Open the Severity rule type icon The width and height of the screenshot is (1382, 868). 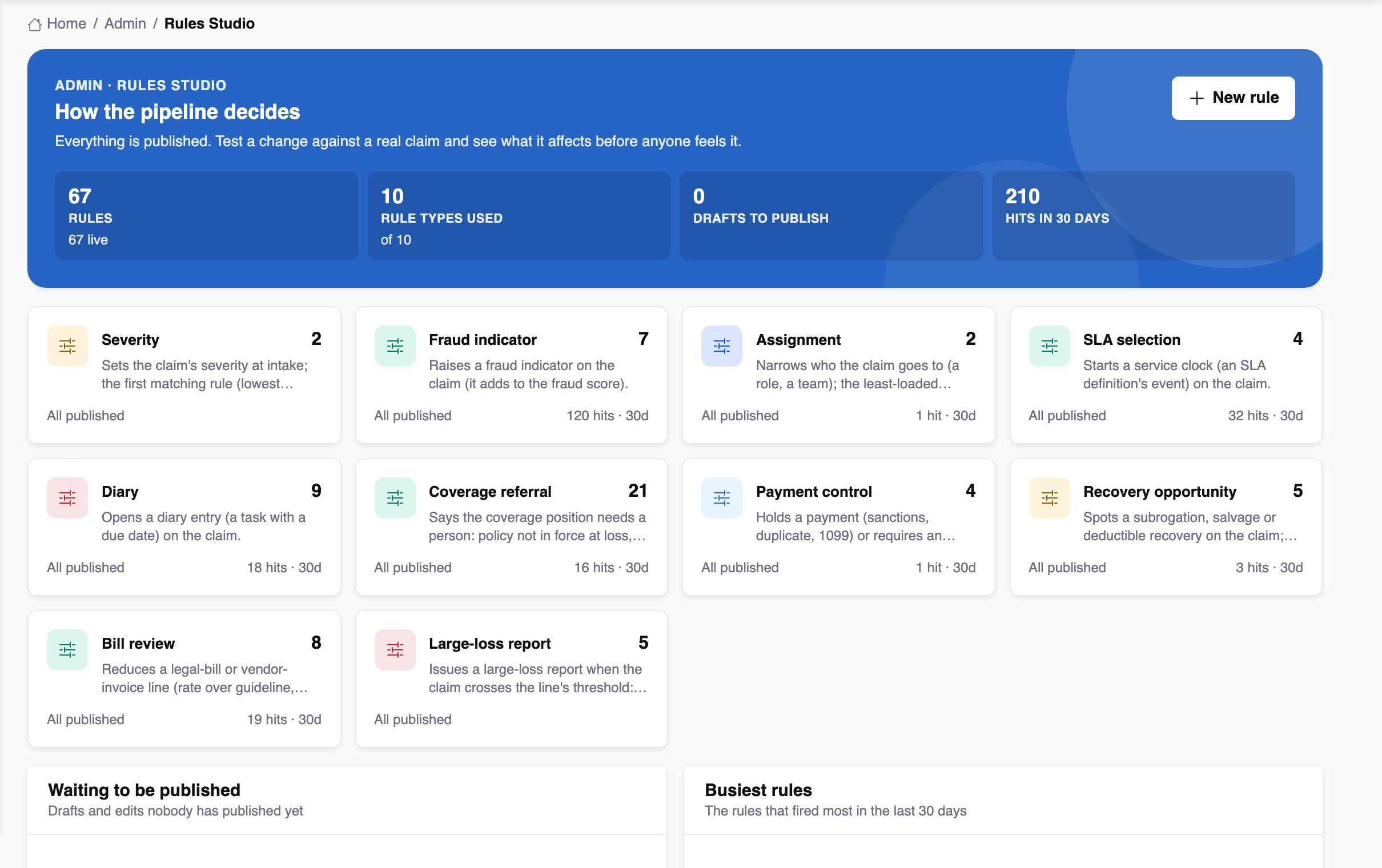pyautogui.click(x=67, y=345)
